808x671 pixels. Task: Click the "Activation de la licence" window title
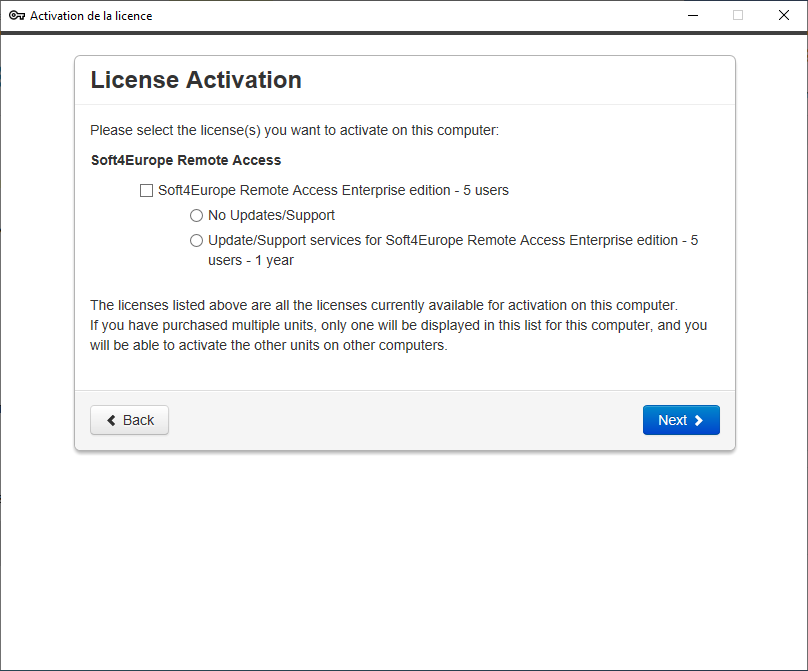pyautogui.click(x=91, y=16)
